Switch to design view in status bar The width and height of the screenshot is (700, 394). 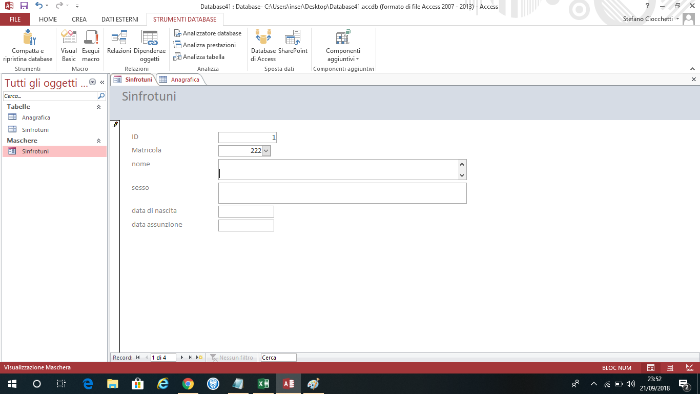point(689,368)
